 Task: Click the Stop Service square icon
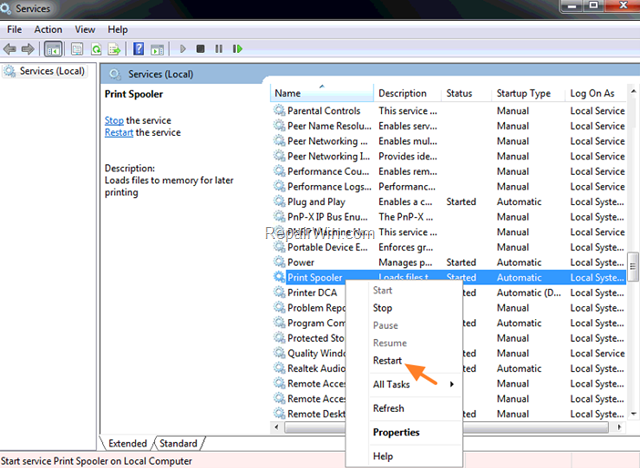pos(200,49)
